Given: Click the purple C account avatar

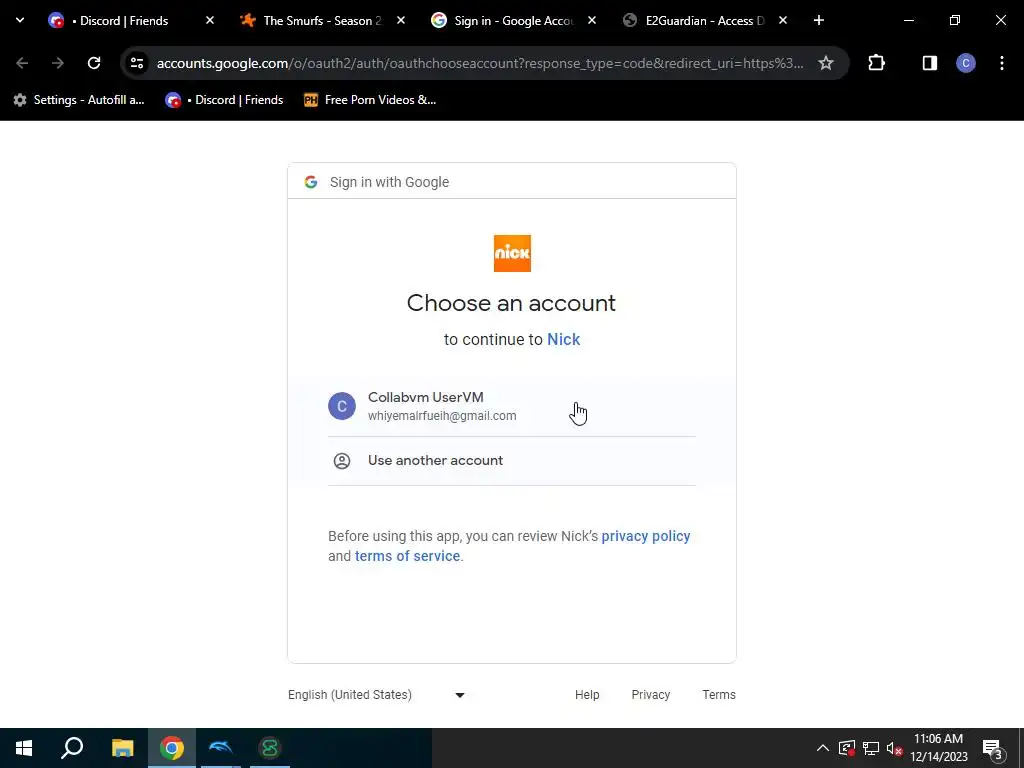Looking at the screenshot, I should tap(342, 406).
